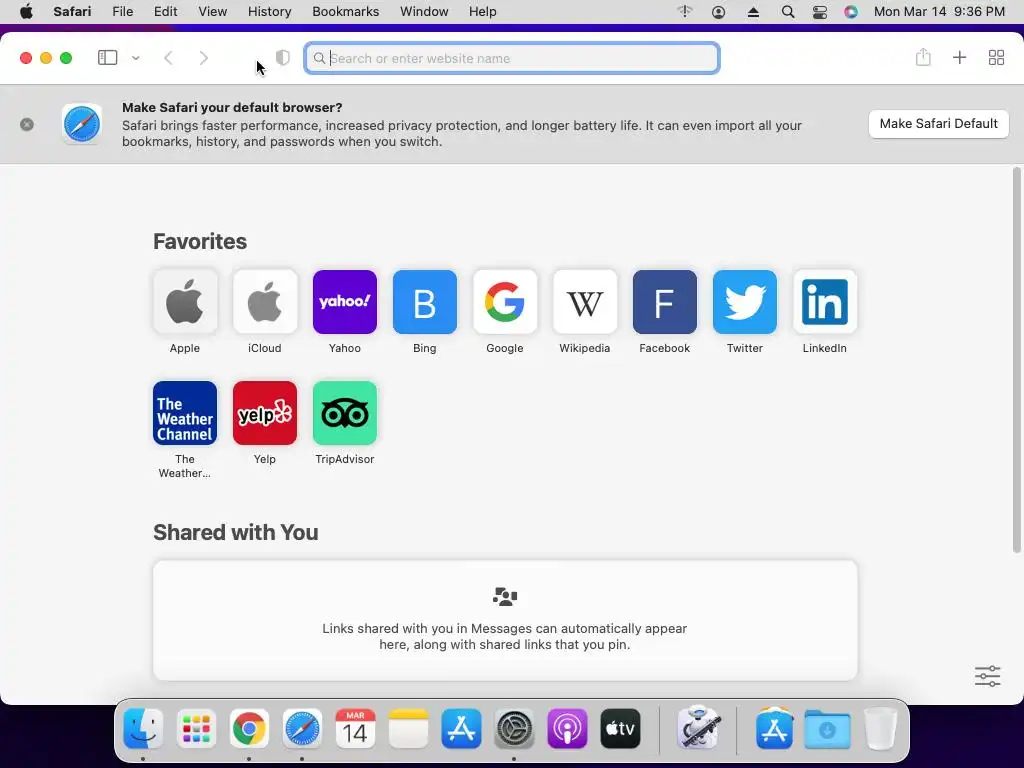Open the Window menu
This screenshot has width=1024, height=768.
click(x=424, y=11)
